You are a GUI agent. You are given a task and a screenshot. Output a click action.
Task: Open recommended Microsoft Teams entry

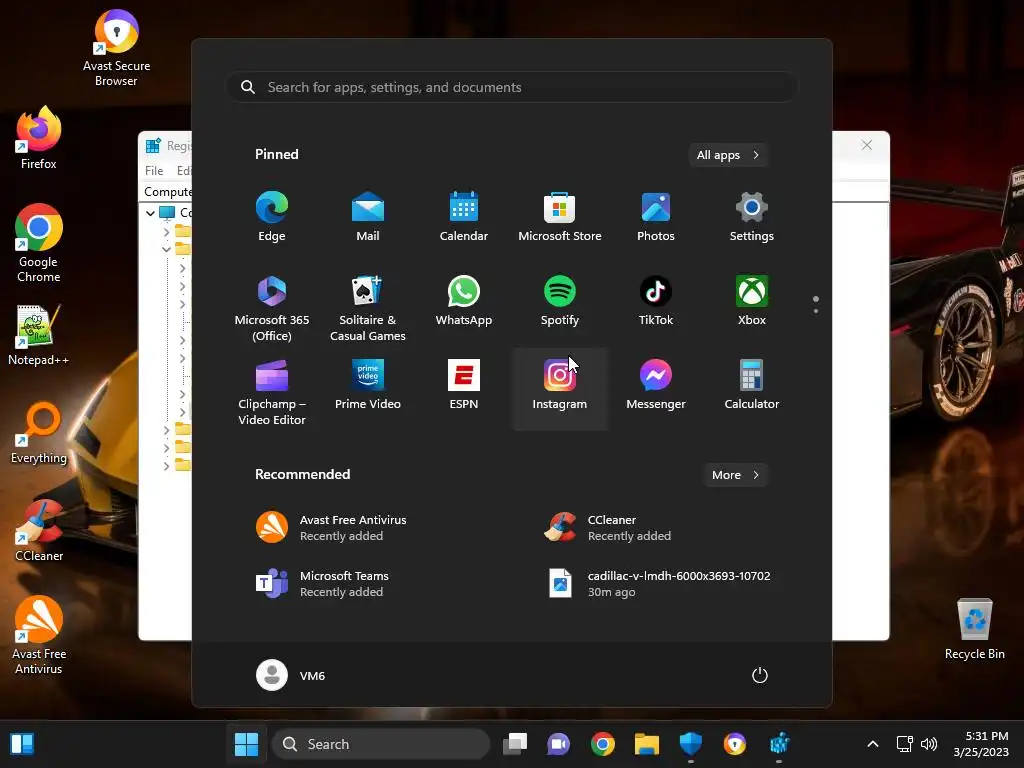tap(367, 583)
